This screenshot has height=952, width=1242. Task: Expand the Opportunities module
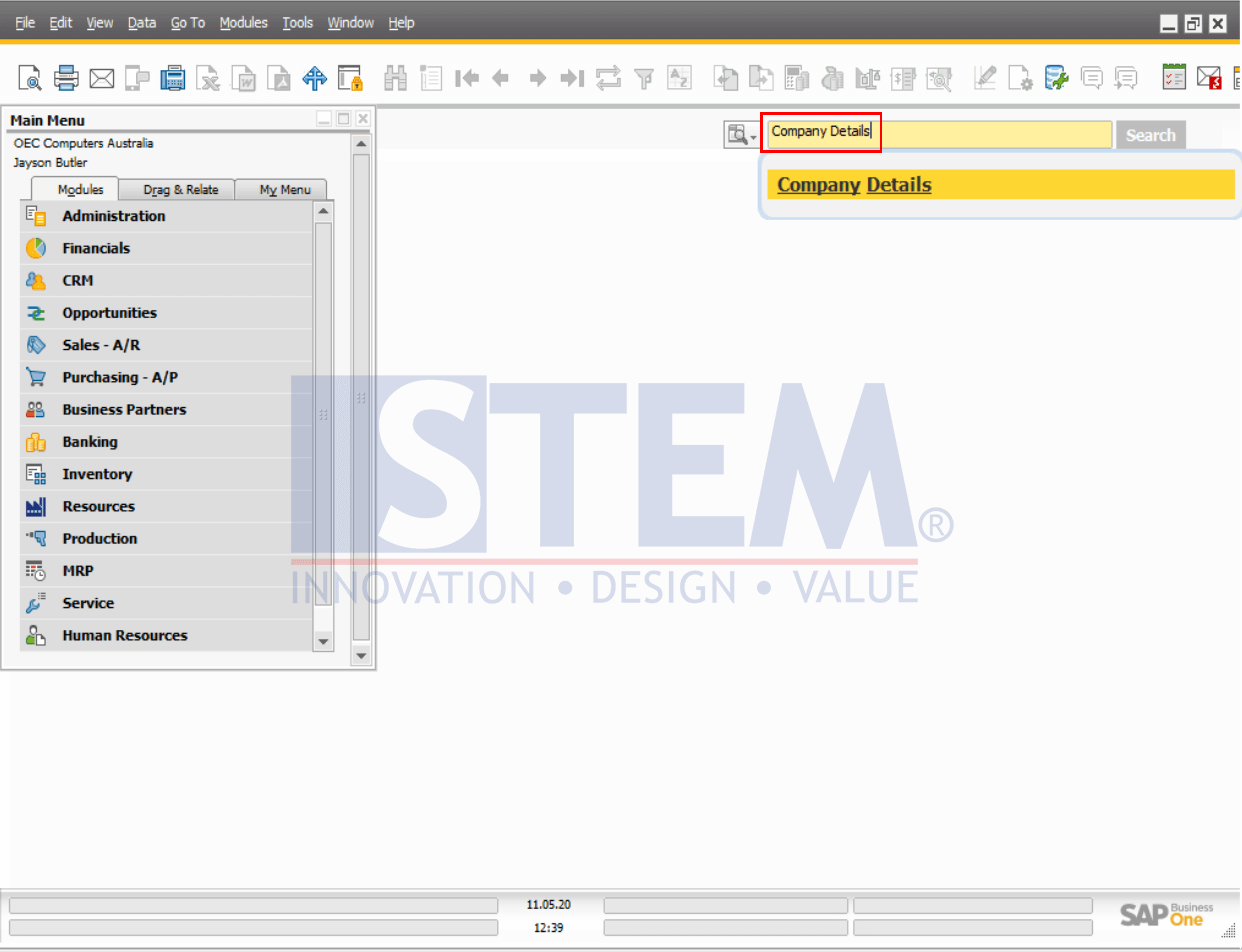pos(166,313)
